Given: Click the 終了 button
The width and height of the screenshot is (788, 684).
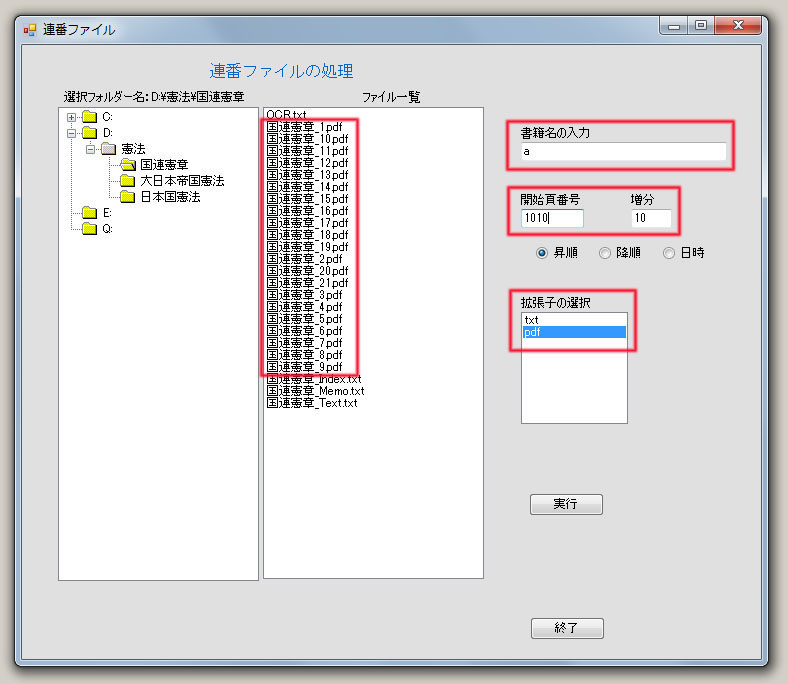Looking at the screenshot, I should 567,628.
